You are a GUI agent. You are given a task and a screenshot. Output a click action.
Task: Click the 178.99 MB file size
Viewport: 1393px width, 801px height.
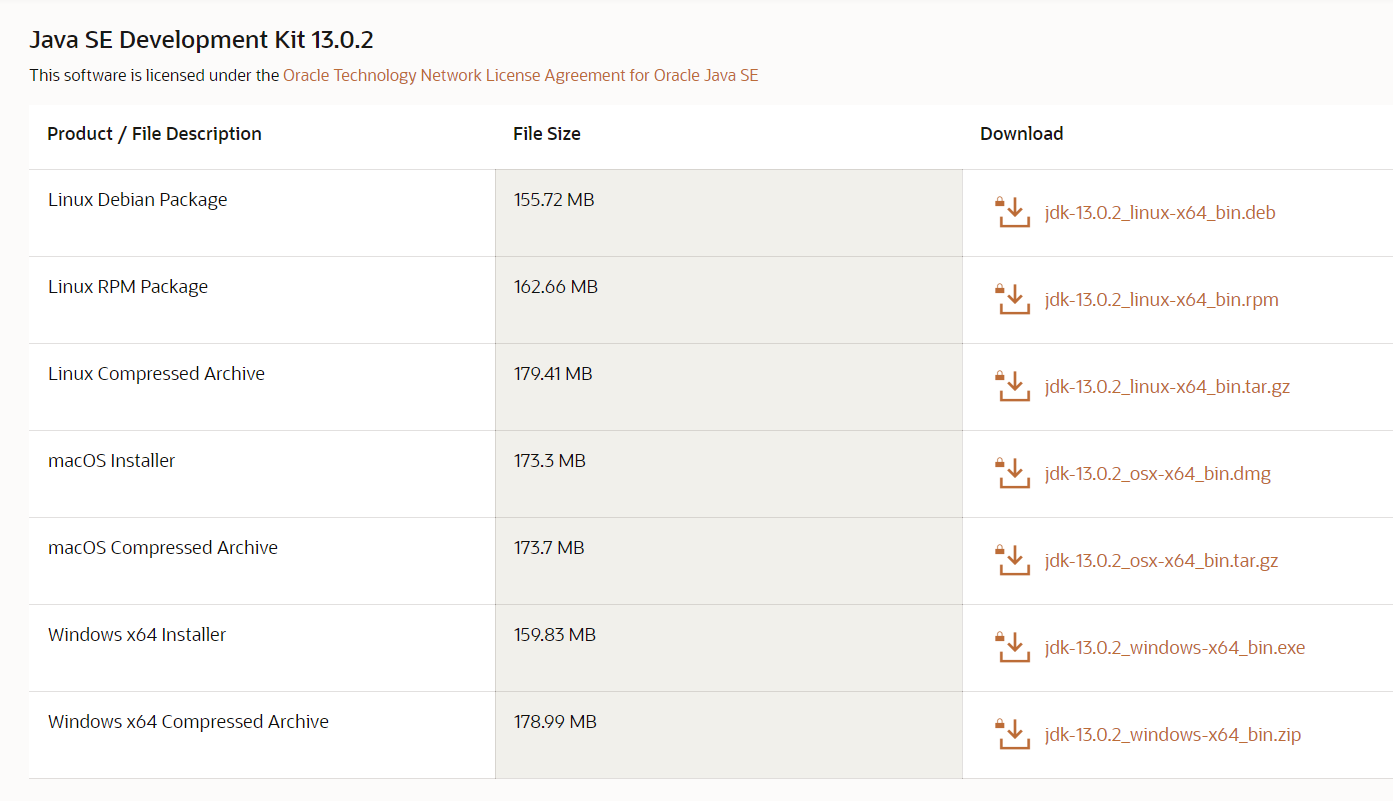tap(555, 722)
